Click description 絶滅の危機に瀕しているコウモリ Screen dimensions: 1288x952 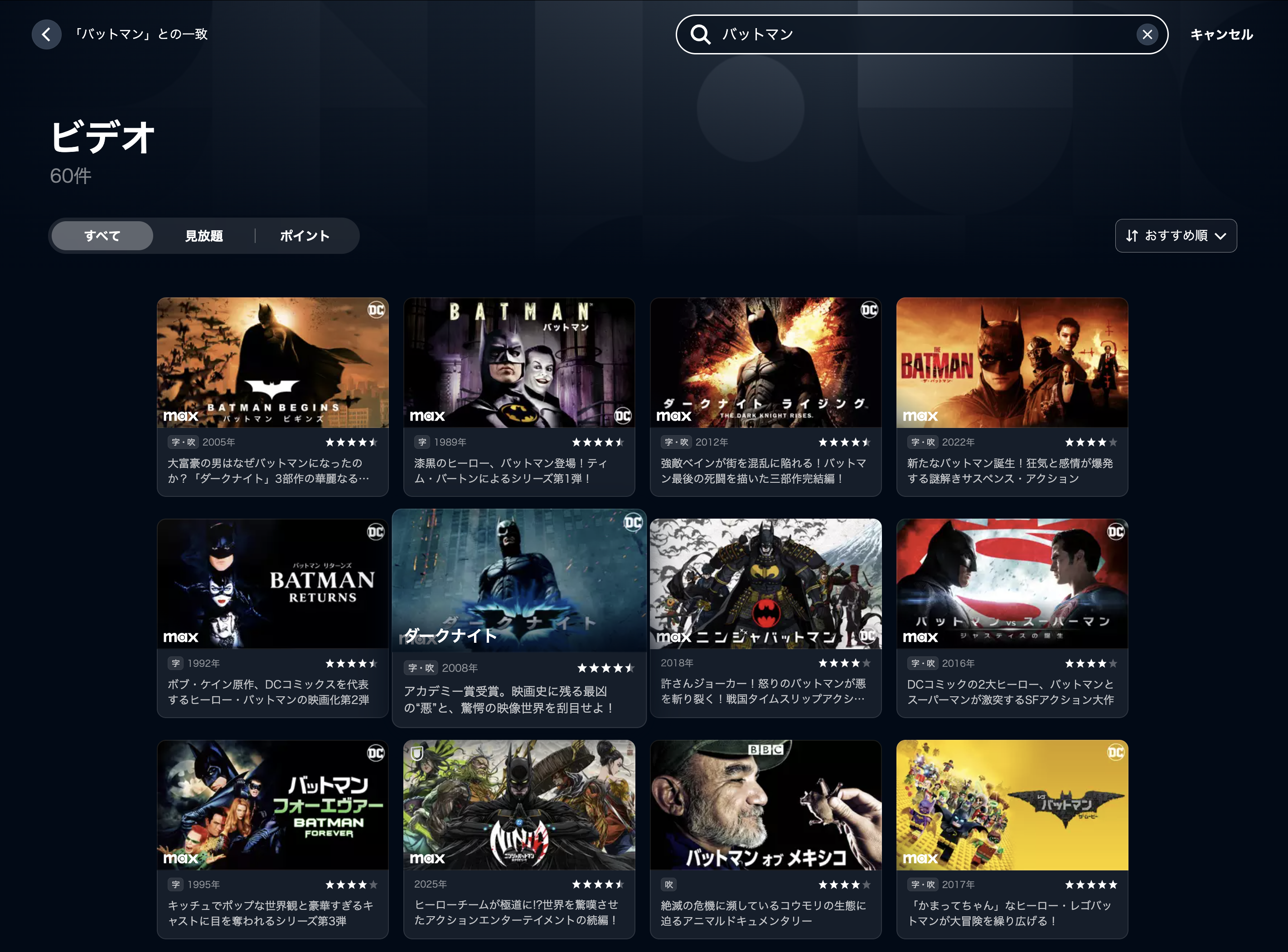point(763,913)
